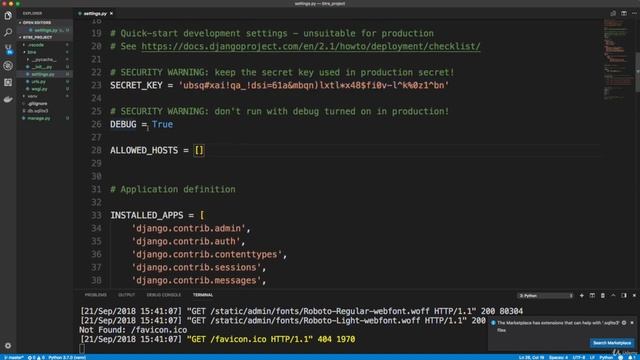Click the terminal input cursor
Viewport: 640px width, 360px height.
coord(82,349)
